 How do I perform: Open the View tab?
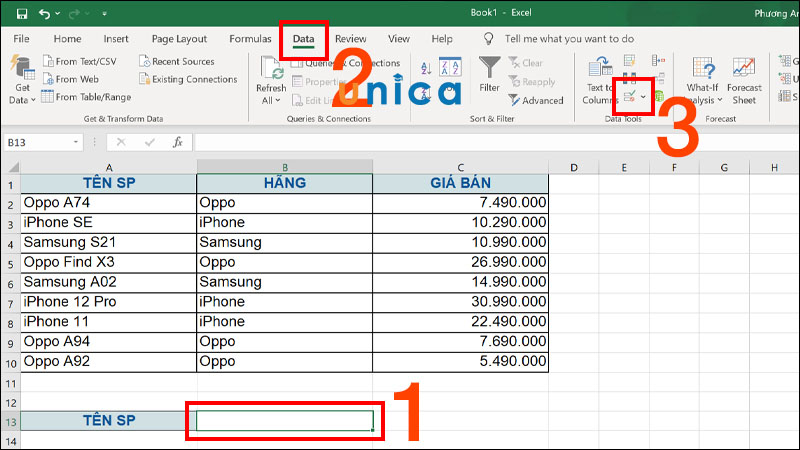click(398, 39)
